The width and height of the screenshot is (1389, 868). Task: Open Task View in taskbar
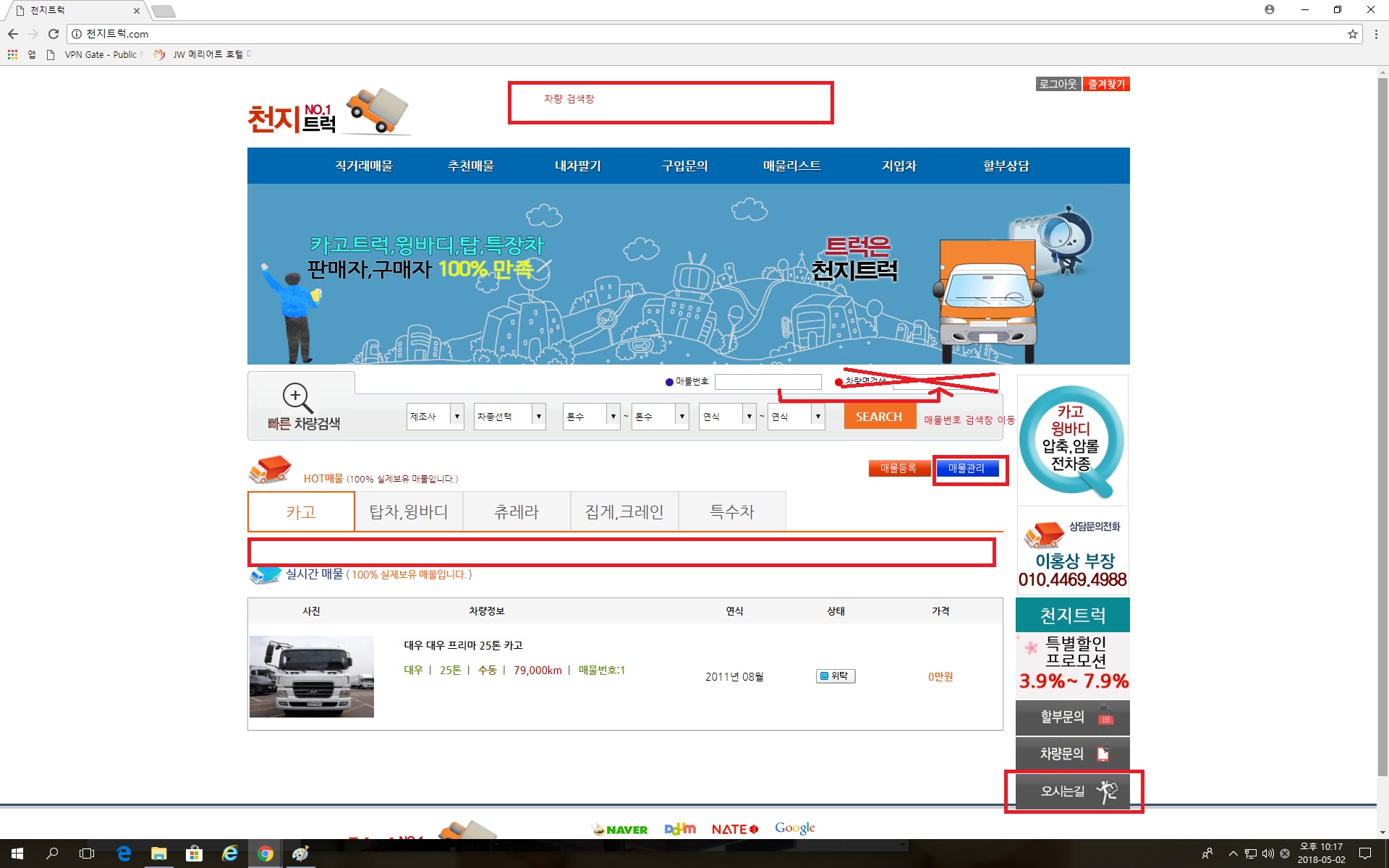(87, 854)
